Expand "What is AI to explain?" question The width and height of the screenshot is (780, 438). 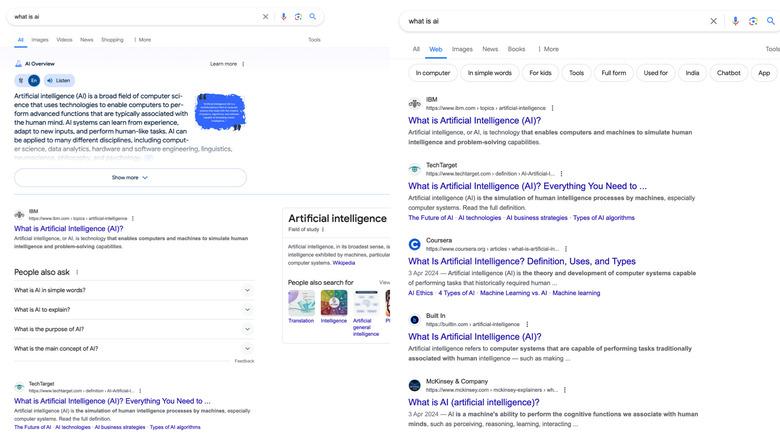tap(134, 310)
